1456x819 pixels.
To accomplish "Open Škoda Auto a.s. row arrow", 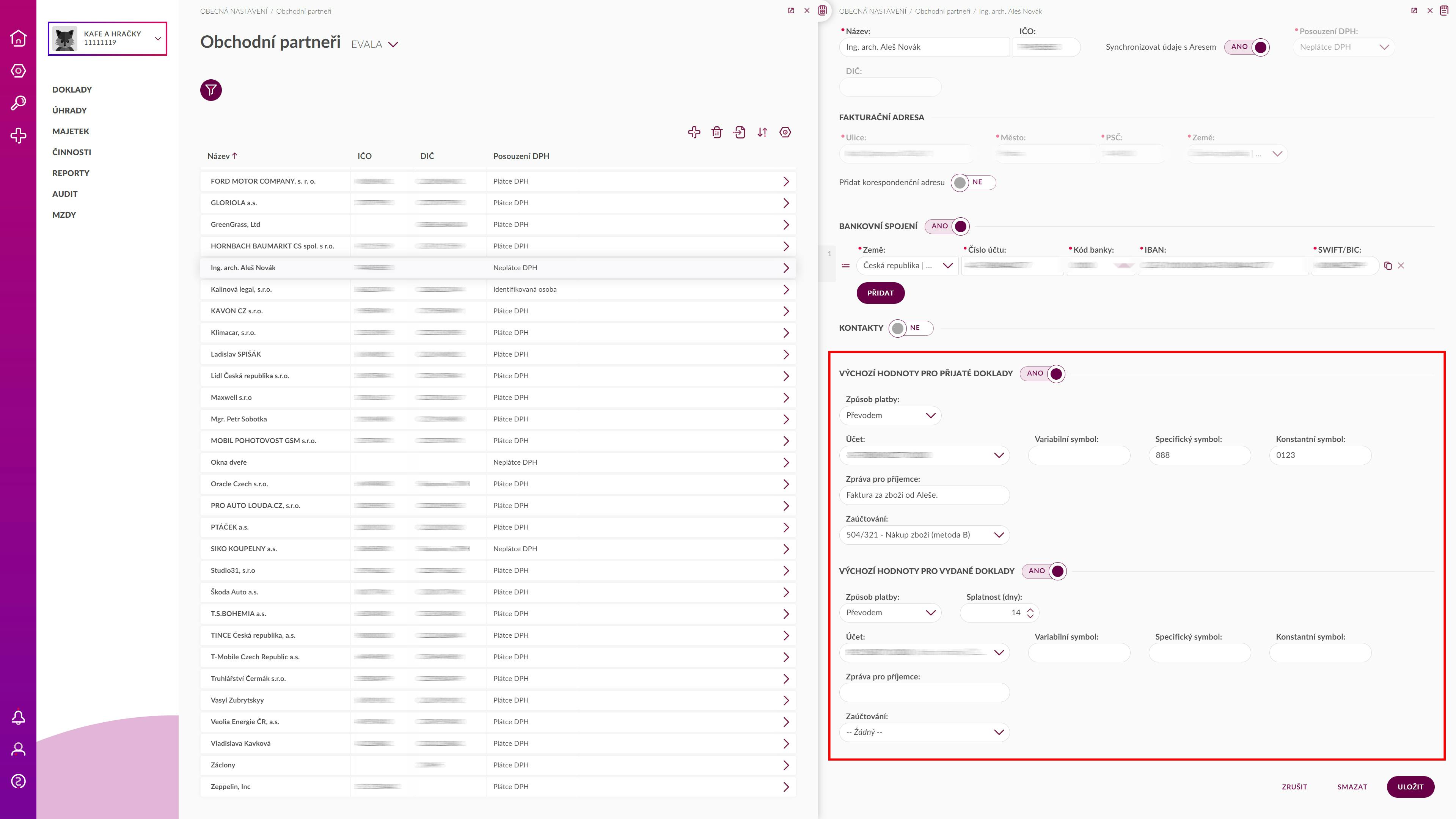I will pos(786,593).
